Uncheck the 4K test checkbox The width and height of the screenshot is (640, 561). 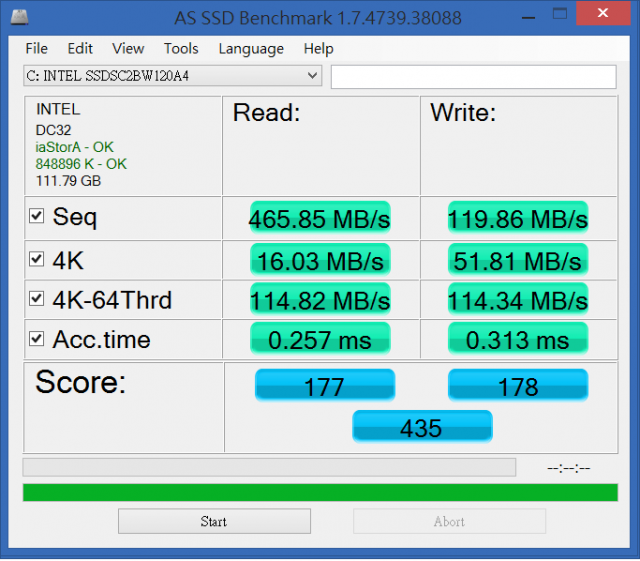36,259
